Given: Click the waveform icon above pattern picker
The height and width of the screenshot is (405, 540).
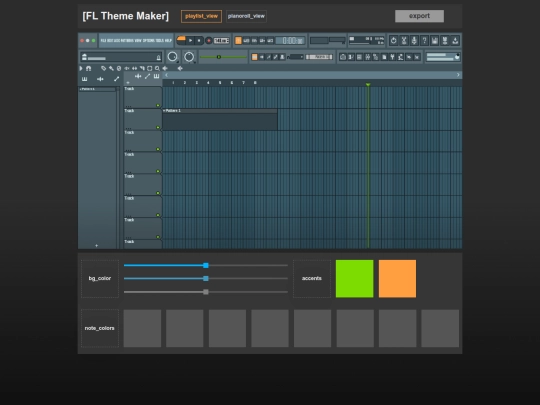Looking at the screenshot, I should [x=100, y=79].
